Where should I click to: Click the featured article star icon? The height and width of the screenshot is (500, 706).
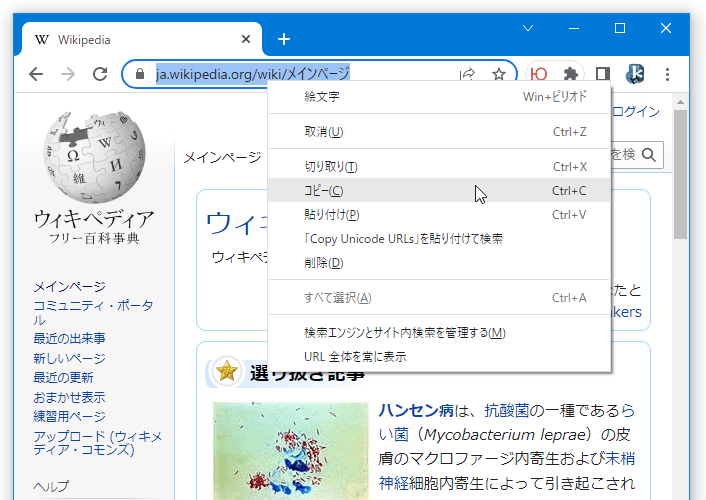[x=227, y=371]
